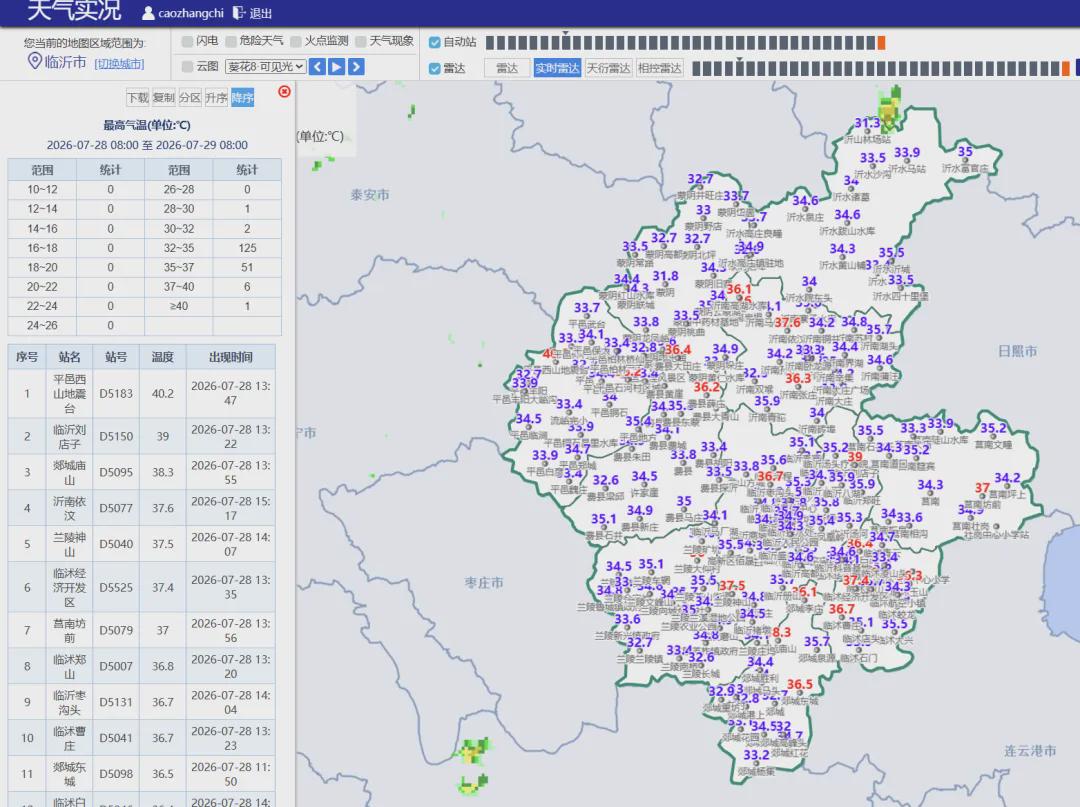Click the 日照市 label on the map
The width and height of the screenshot is (1080, 807).
(1017, 351)
